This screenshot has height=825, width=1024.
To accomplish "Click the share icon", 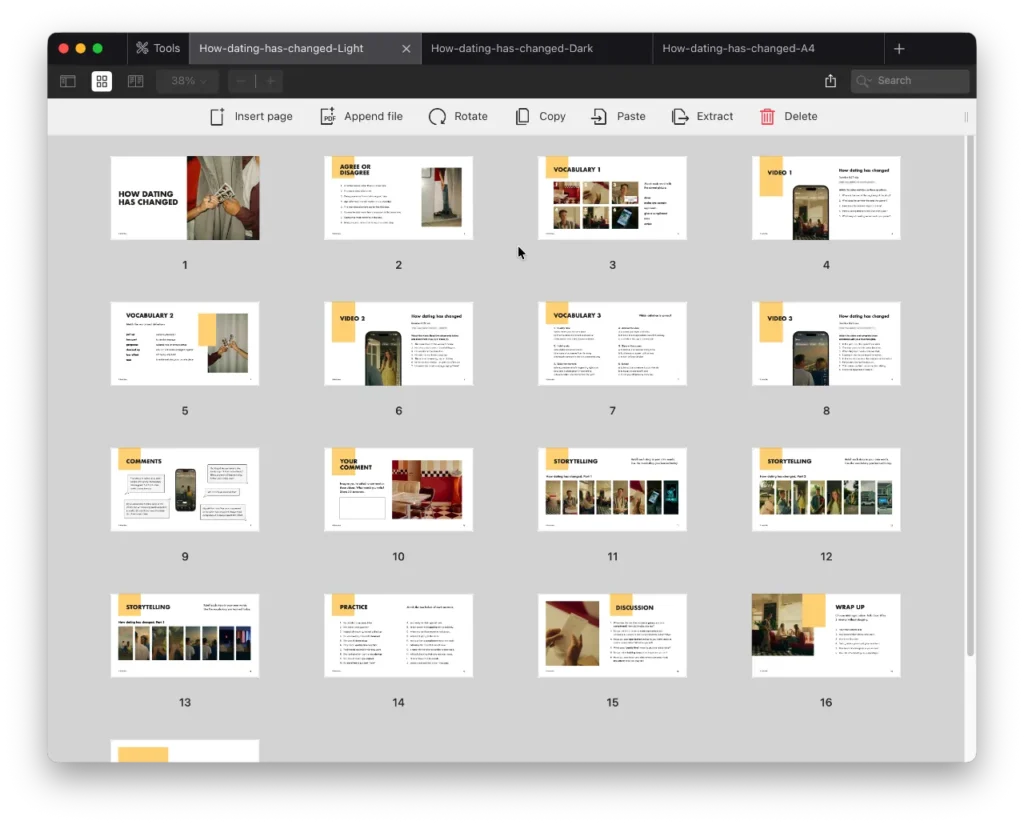I will (830, 81).
